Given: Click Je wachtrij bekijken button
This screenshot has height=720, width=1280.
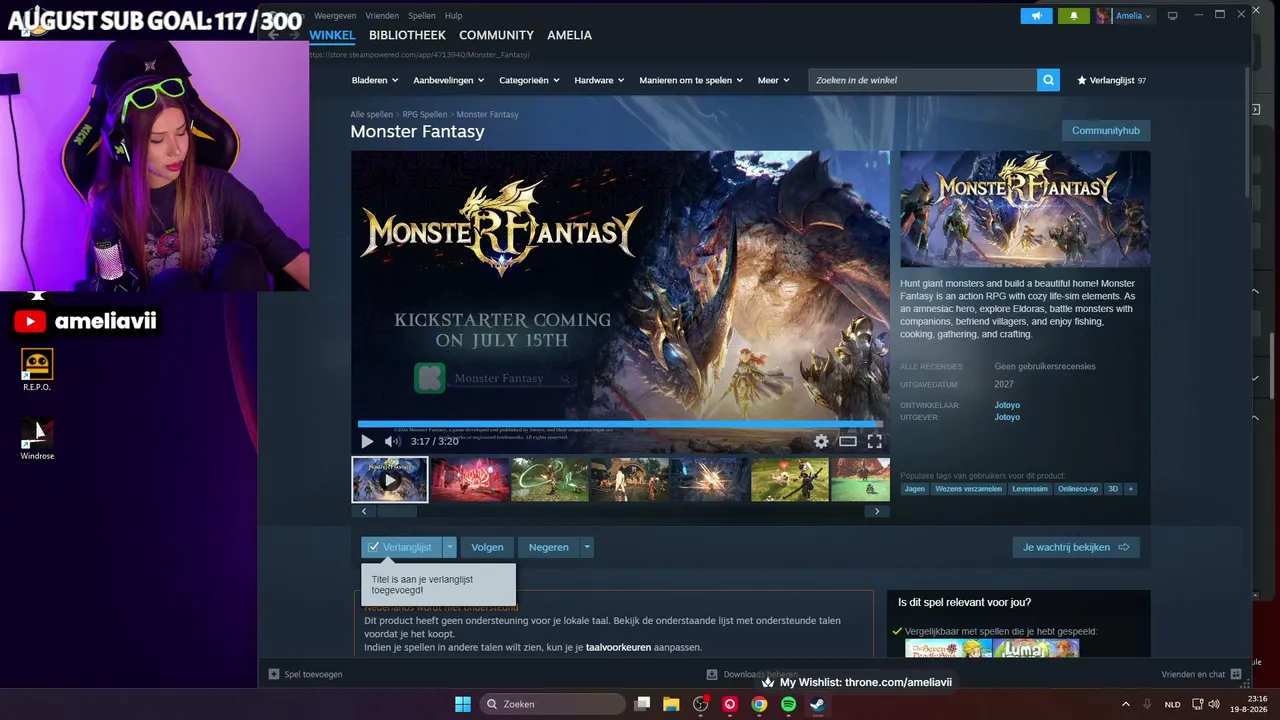Looking at the screenshot, I should [1076, 547].
